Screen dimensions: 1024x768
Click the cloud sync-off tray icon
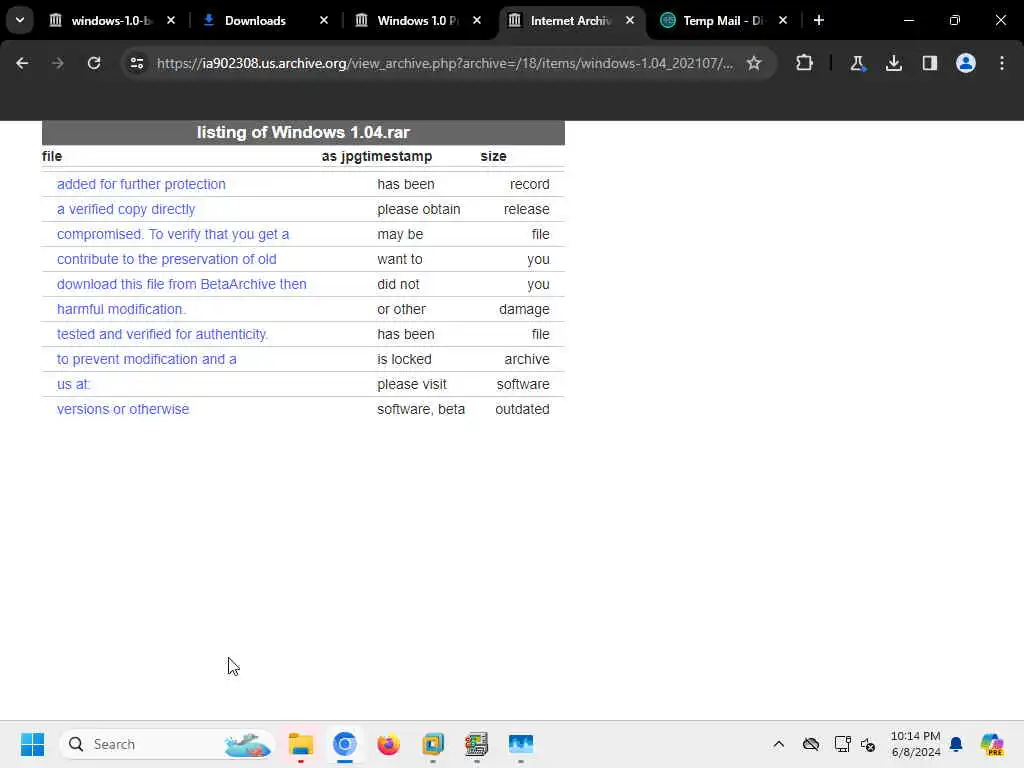(811, 744)
